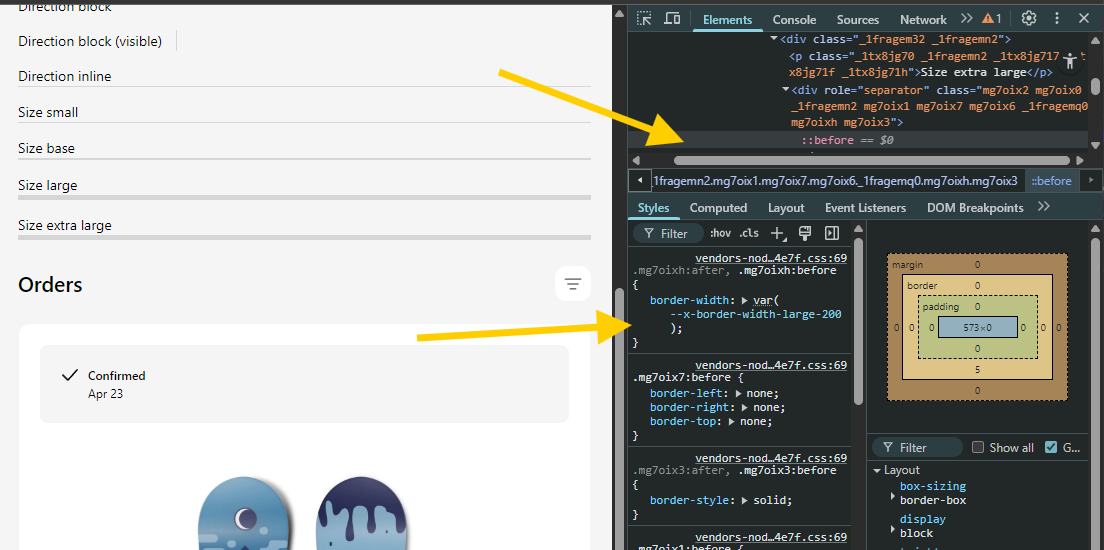Viewport: 1104px width, 550px height.
Task: Expand the border-right shorthand value
Action: click(746, 408)
